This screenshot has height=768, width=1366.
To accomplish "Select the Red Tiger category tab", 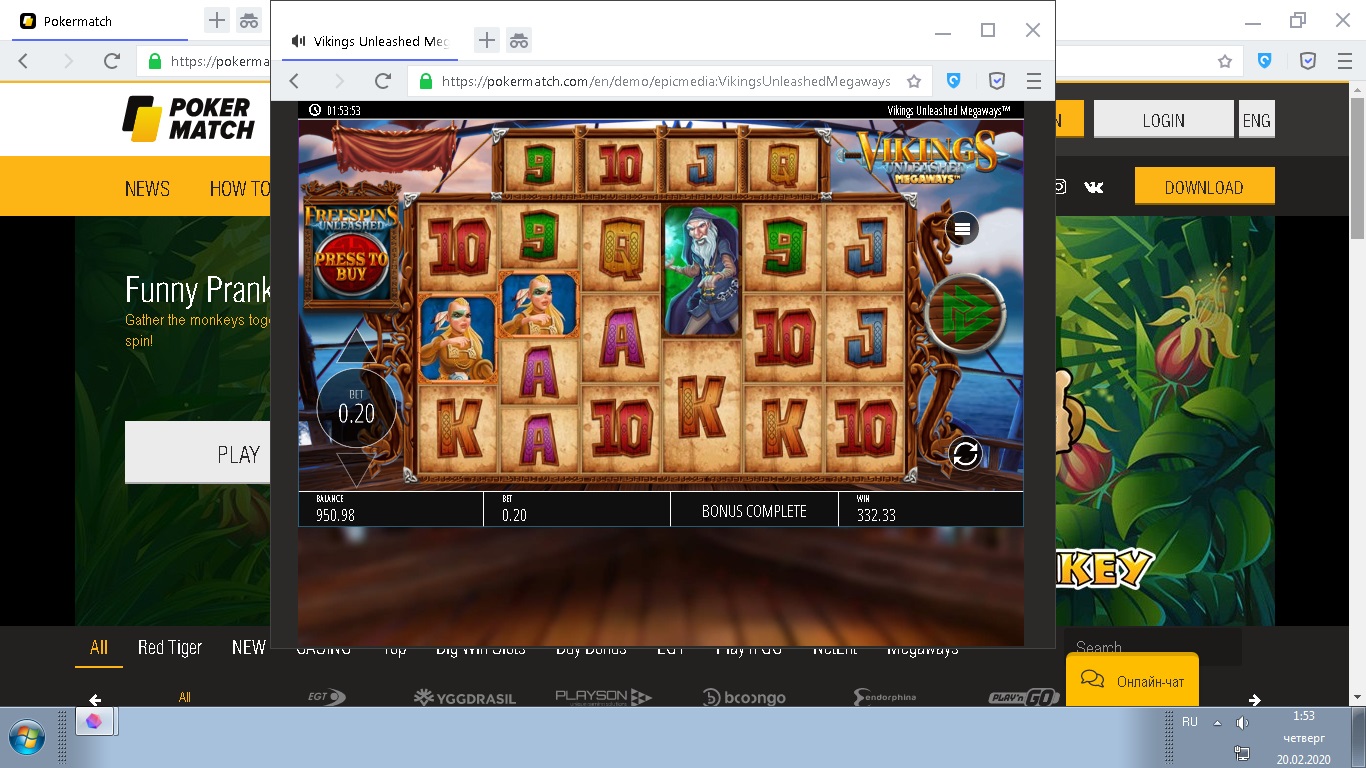I will (x=170, y=648).
